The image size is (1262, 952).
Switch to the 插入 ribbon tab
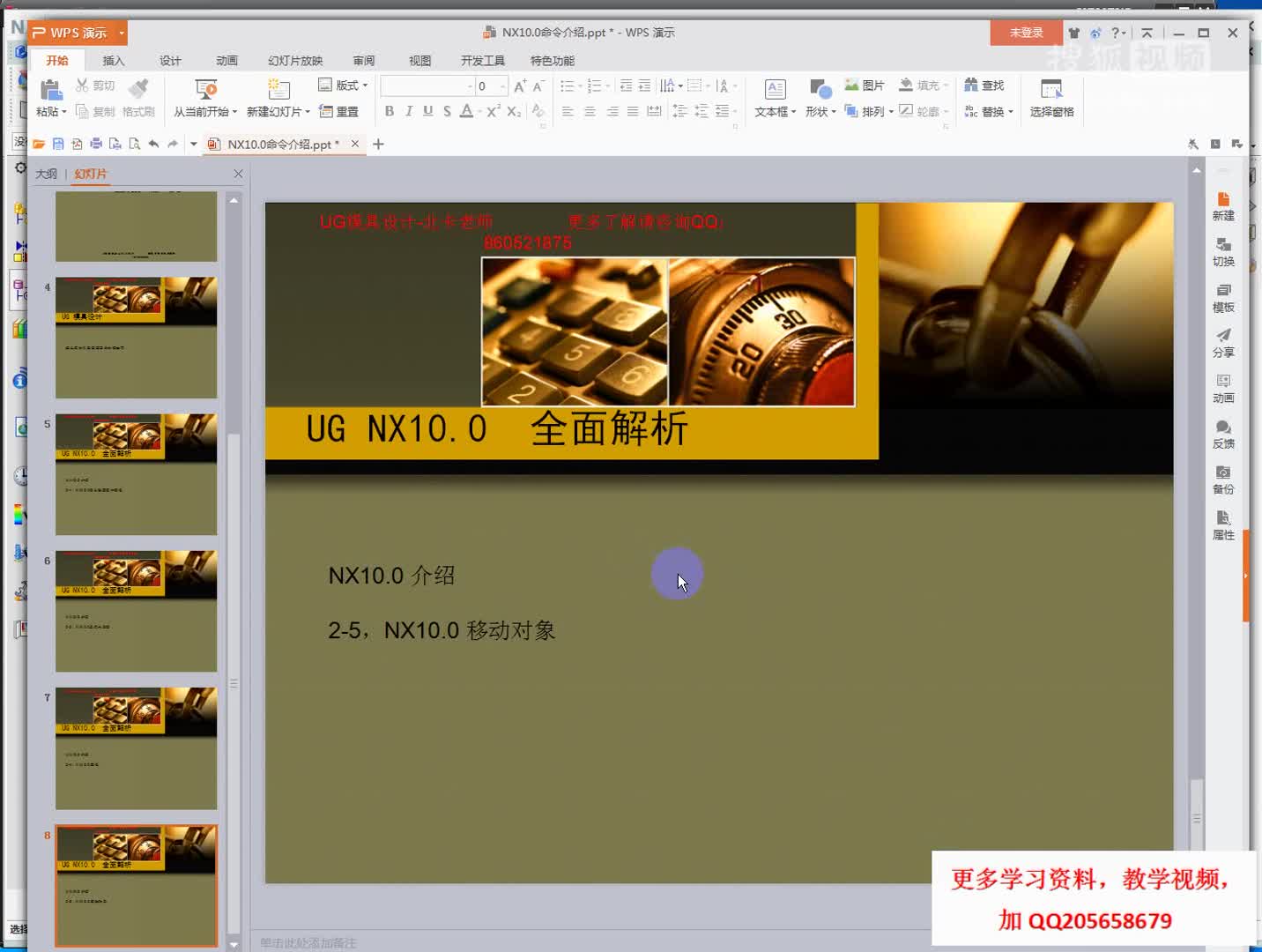114,60
